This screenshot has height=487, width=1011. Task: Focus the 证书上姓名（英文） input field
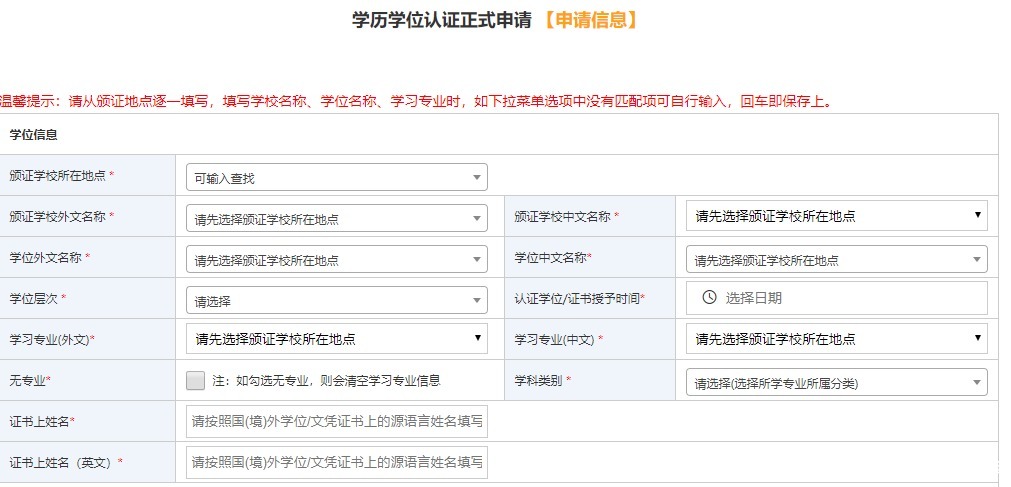point(337,462)
